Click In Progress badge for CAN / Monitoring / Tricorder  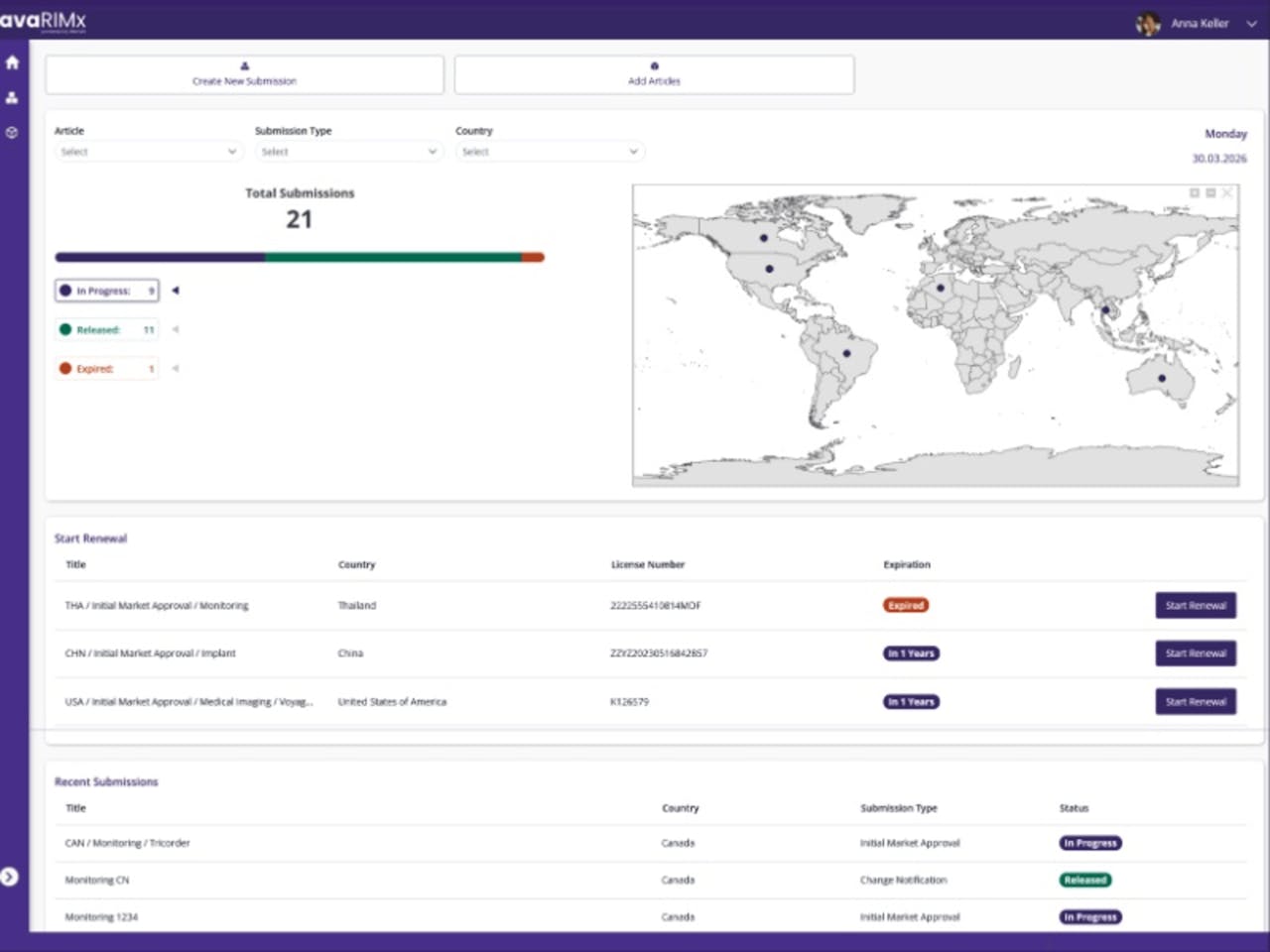(1090, 843)
